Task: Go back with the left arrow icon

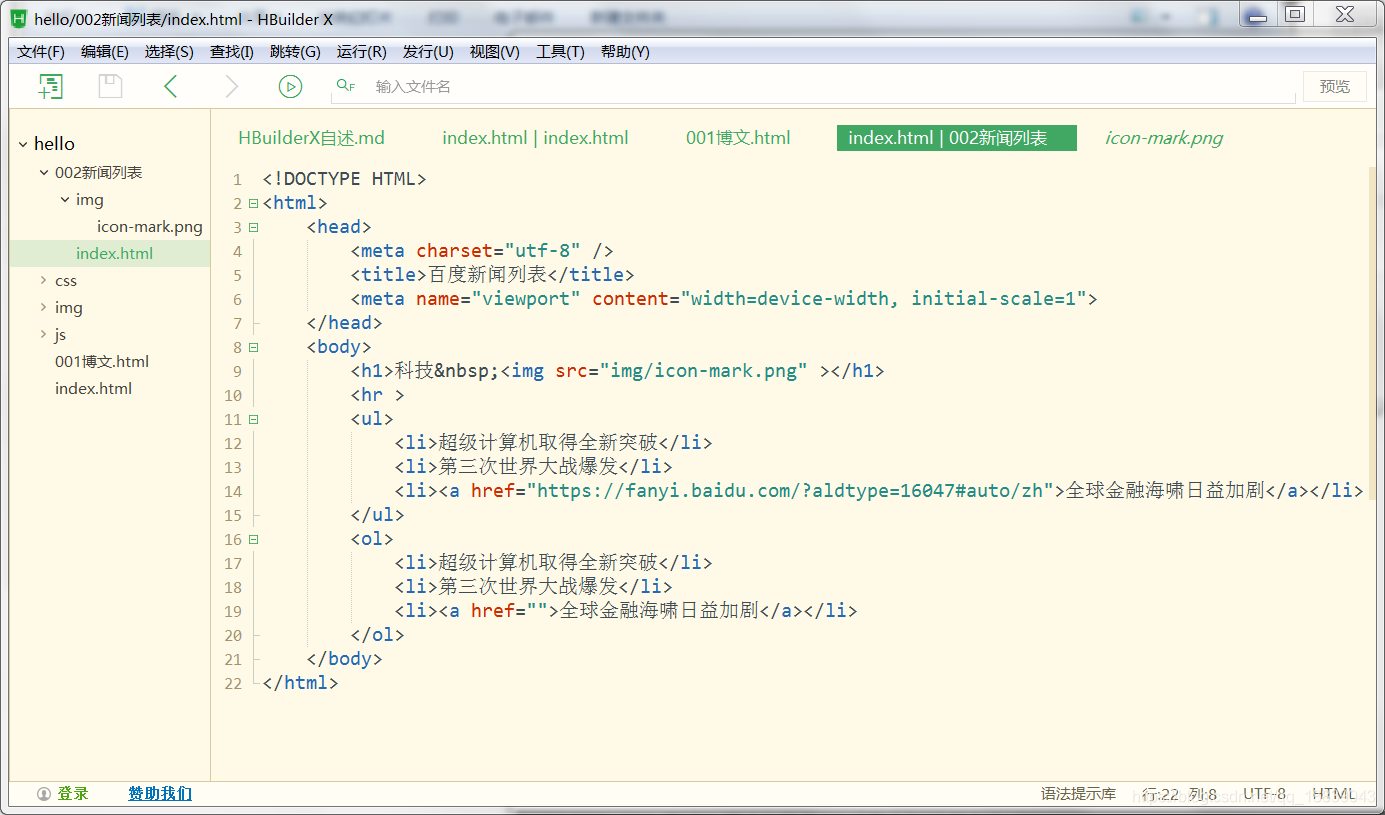Action: pos(171,87)
